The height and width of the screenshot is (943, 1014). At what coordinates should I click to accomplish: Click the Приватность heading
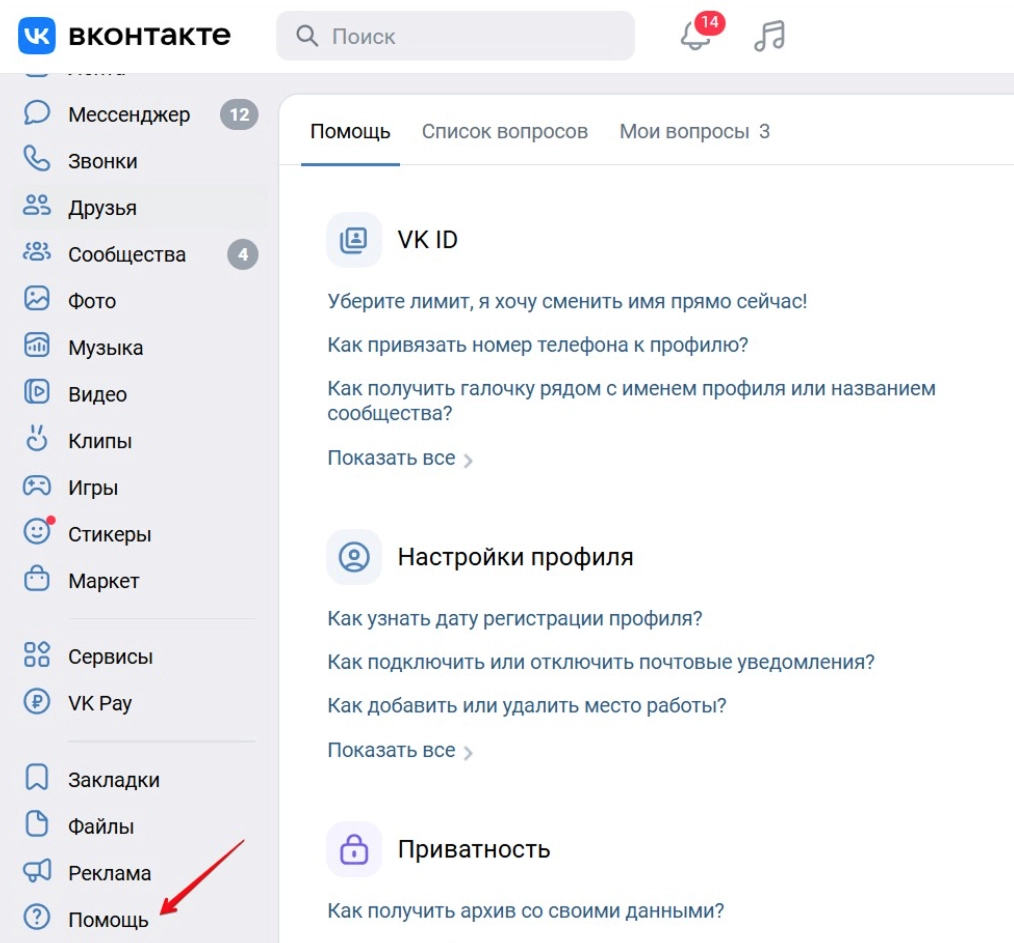click(474, 849)
